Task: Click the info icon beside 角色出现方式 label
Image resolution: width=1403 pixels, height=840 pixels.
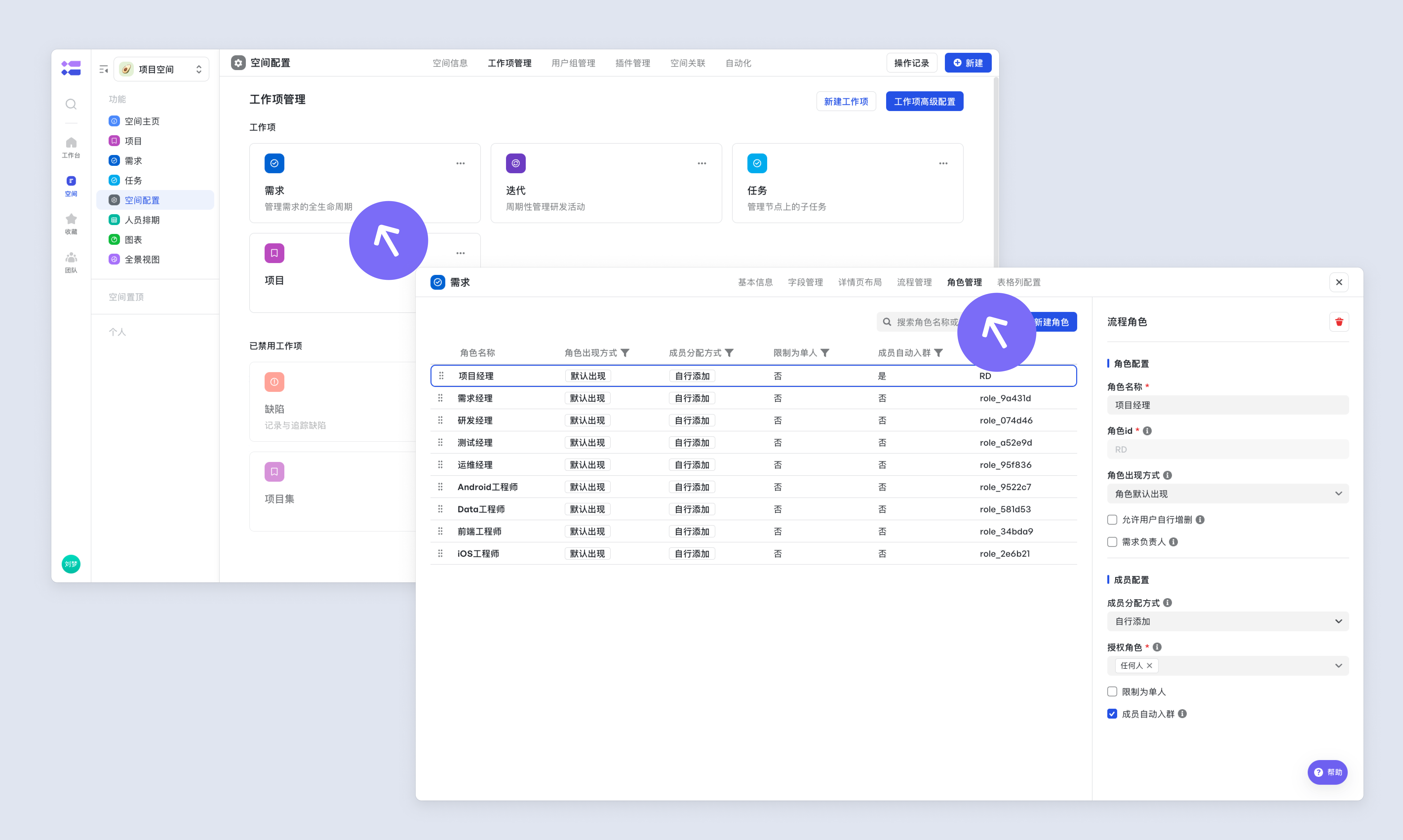Action: click(1168, 476)
